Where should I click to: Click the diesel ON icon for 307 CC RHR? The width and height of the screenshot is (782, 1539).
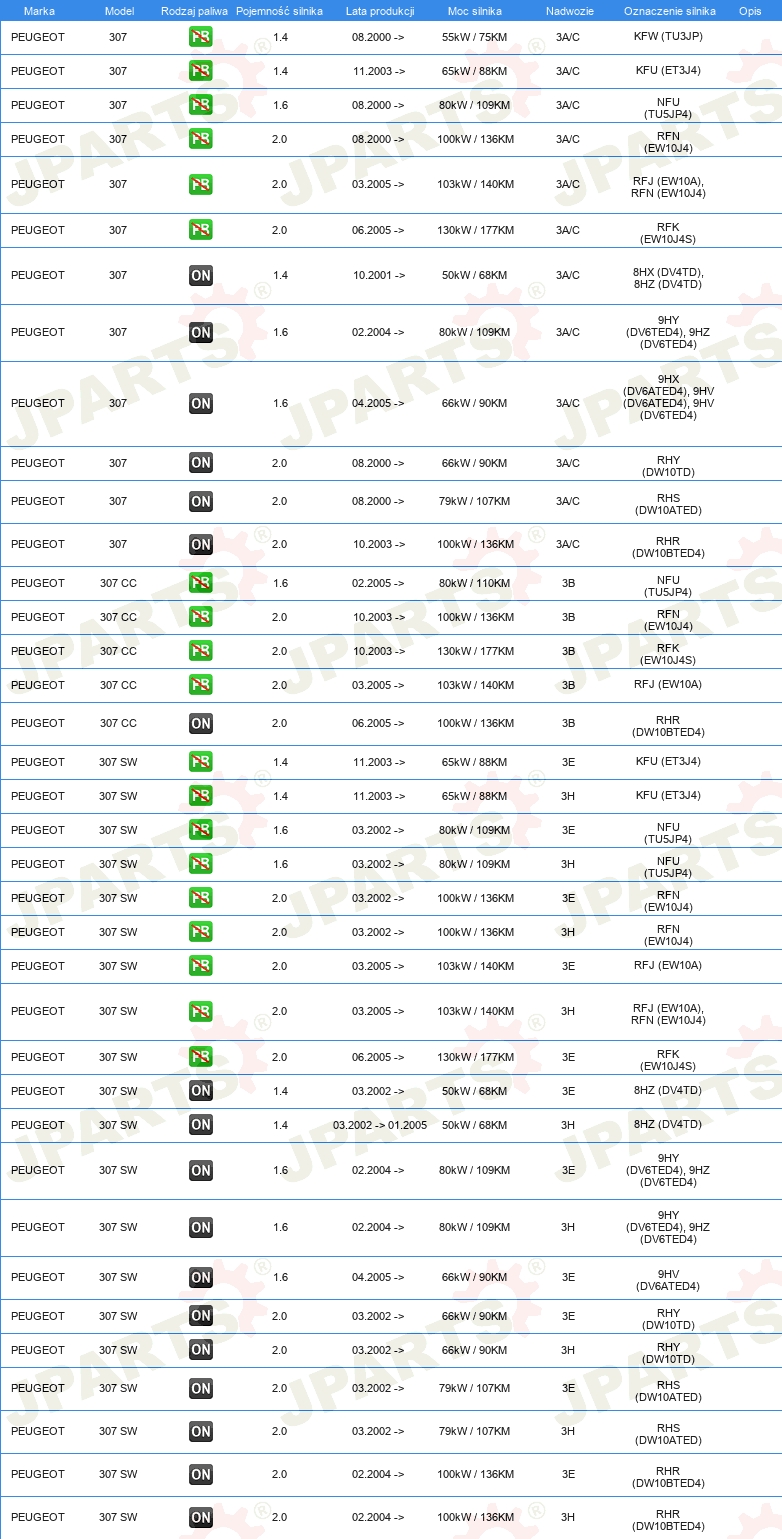click(x=201, y=723)
